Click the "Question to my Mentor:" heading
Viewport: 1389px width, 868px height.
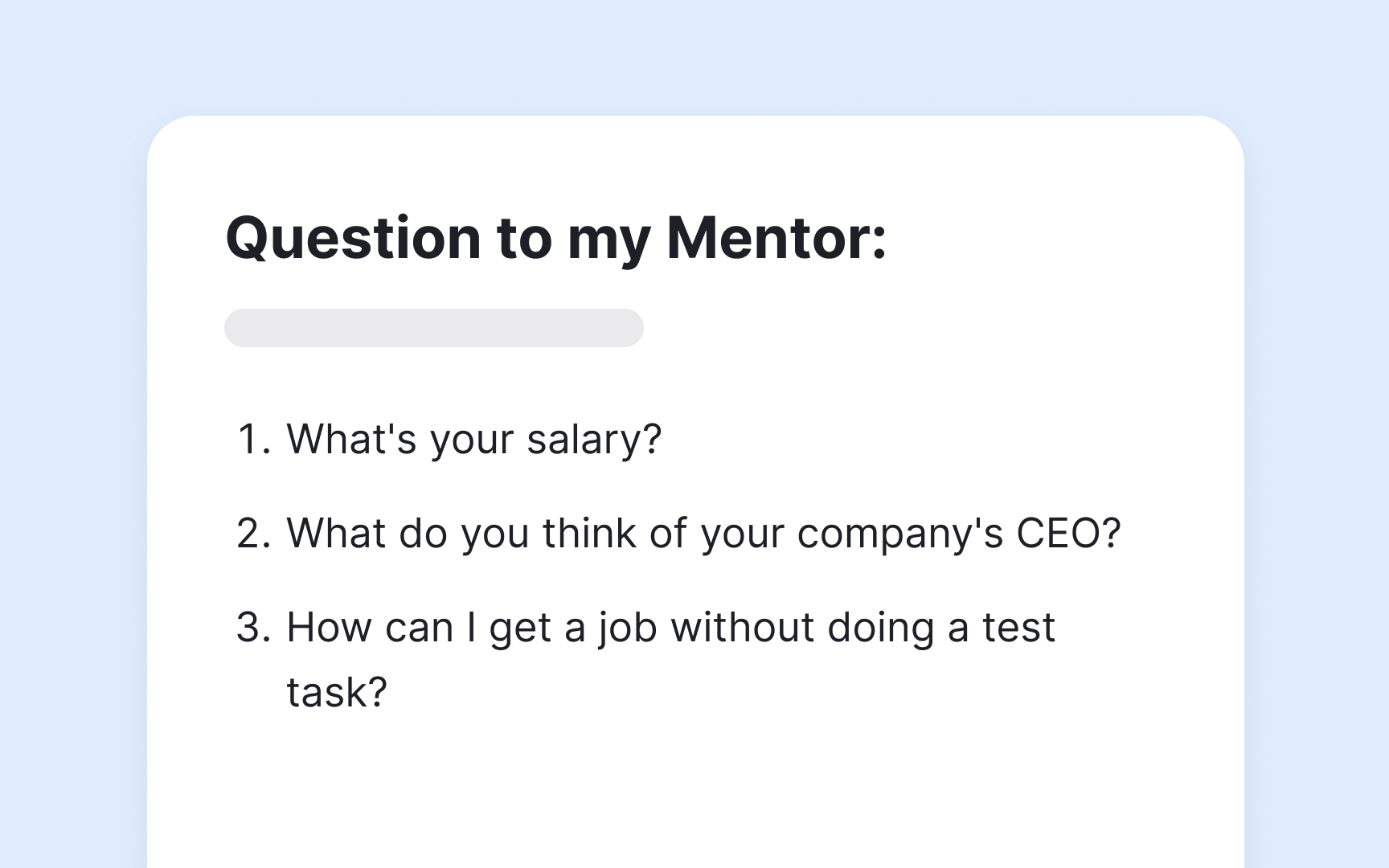click(555, 239)
